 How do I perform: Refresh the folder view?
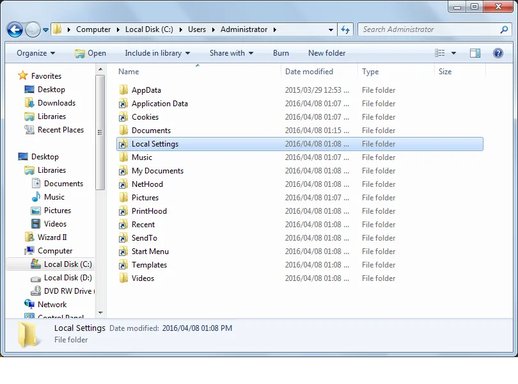[x=345, y=30]
